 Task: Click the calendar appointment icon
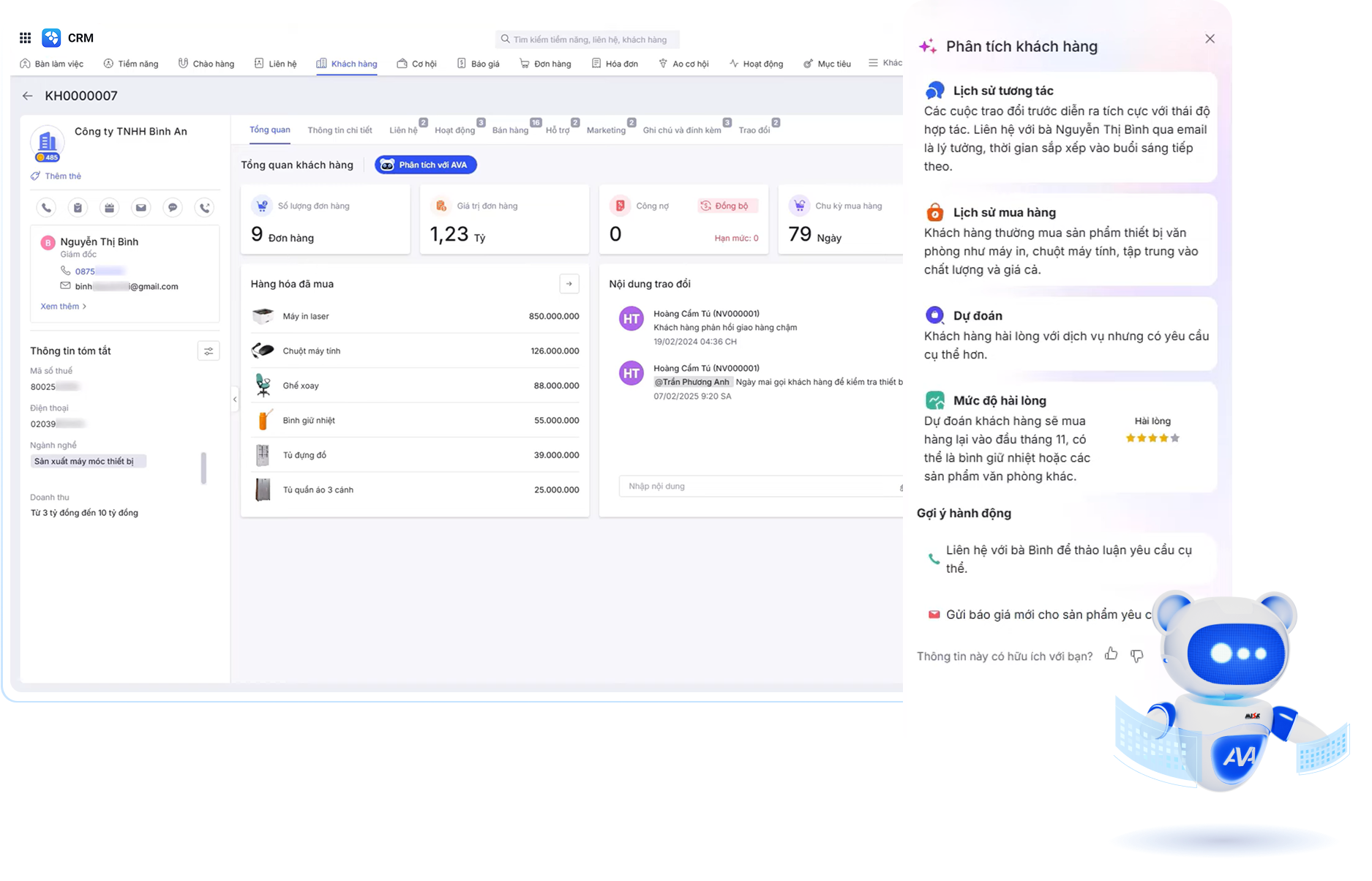(109, 208)
